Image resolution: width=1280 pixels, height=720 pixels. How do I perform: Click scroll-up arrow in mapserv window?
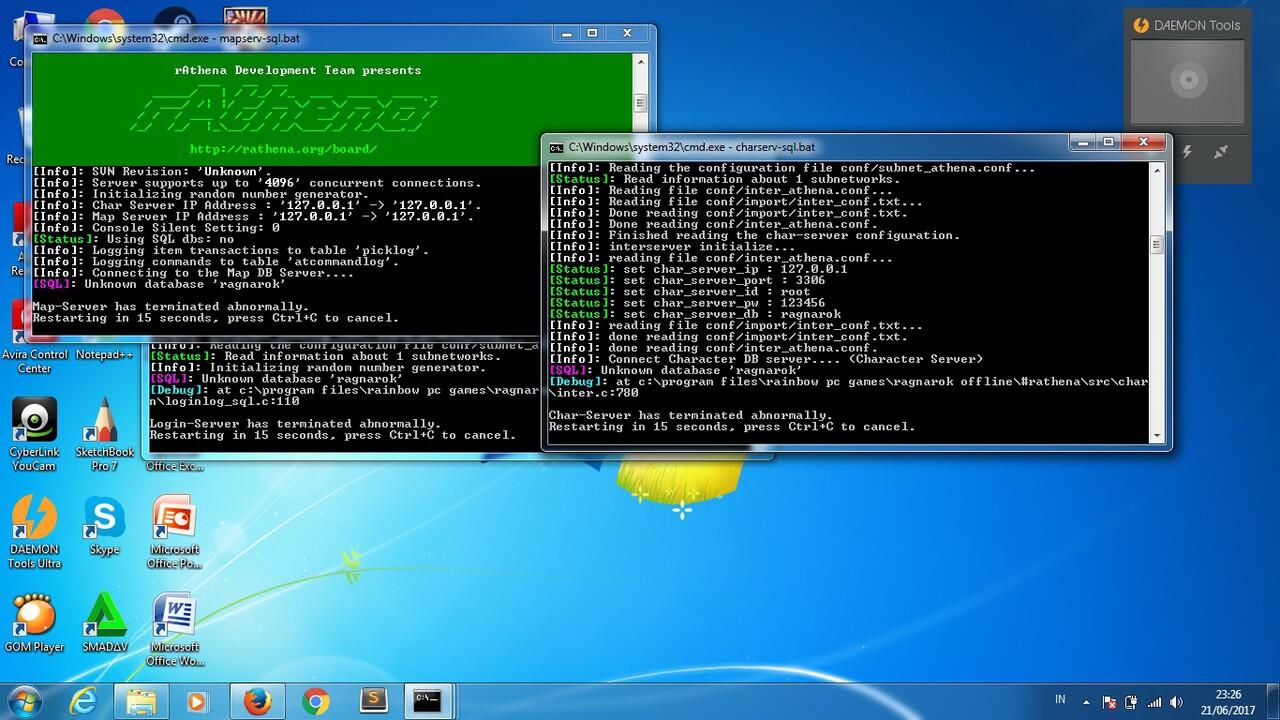coord(640,61)
